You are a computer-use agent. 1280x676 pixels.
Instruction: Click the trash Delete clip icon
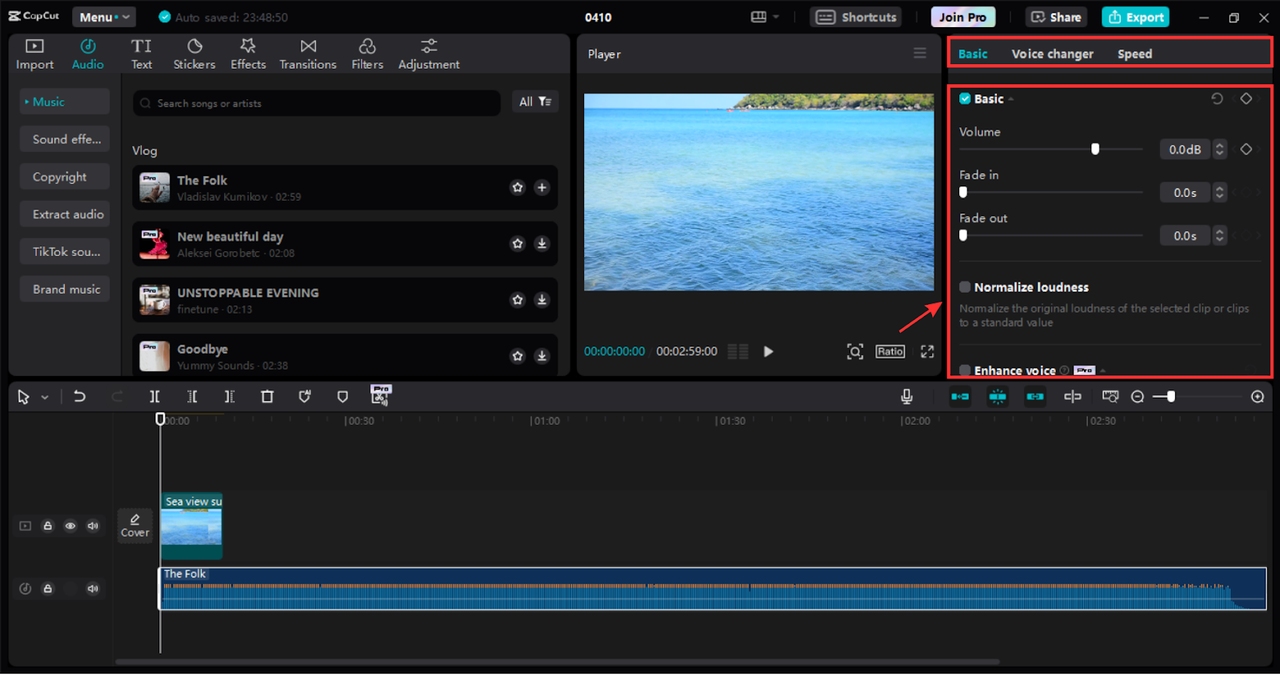click(x=267, y=397)
